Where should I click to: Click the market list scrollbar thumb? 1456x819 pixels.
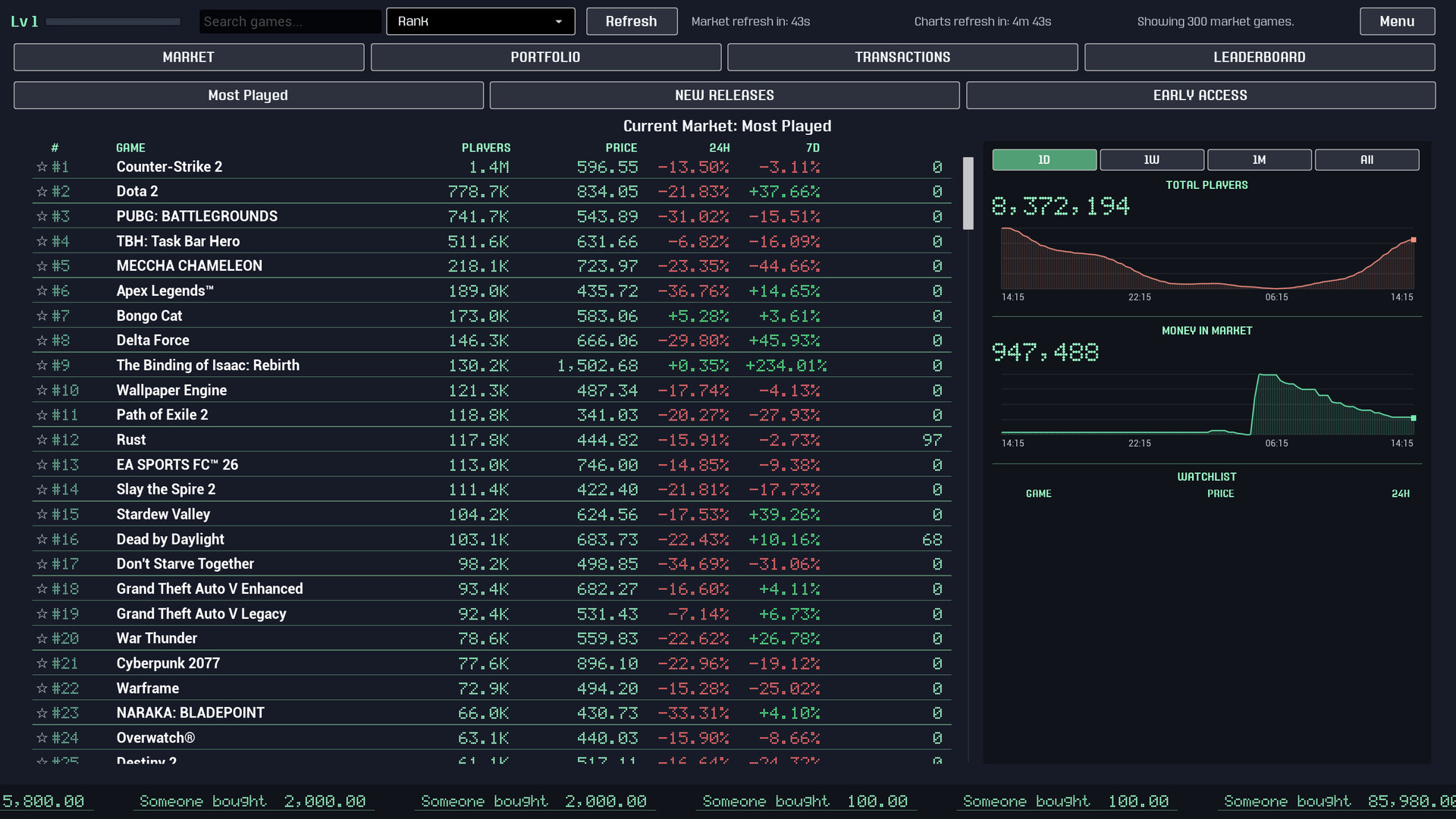968,193
